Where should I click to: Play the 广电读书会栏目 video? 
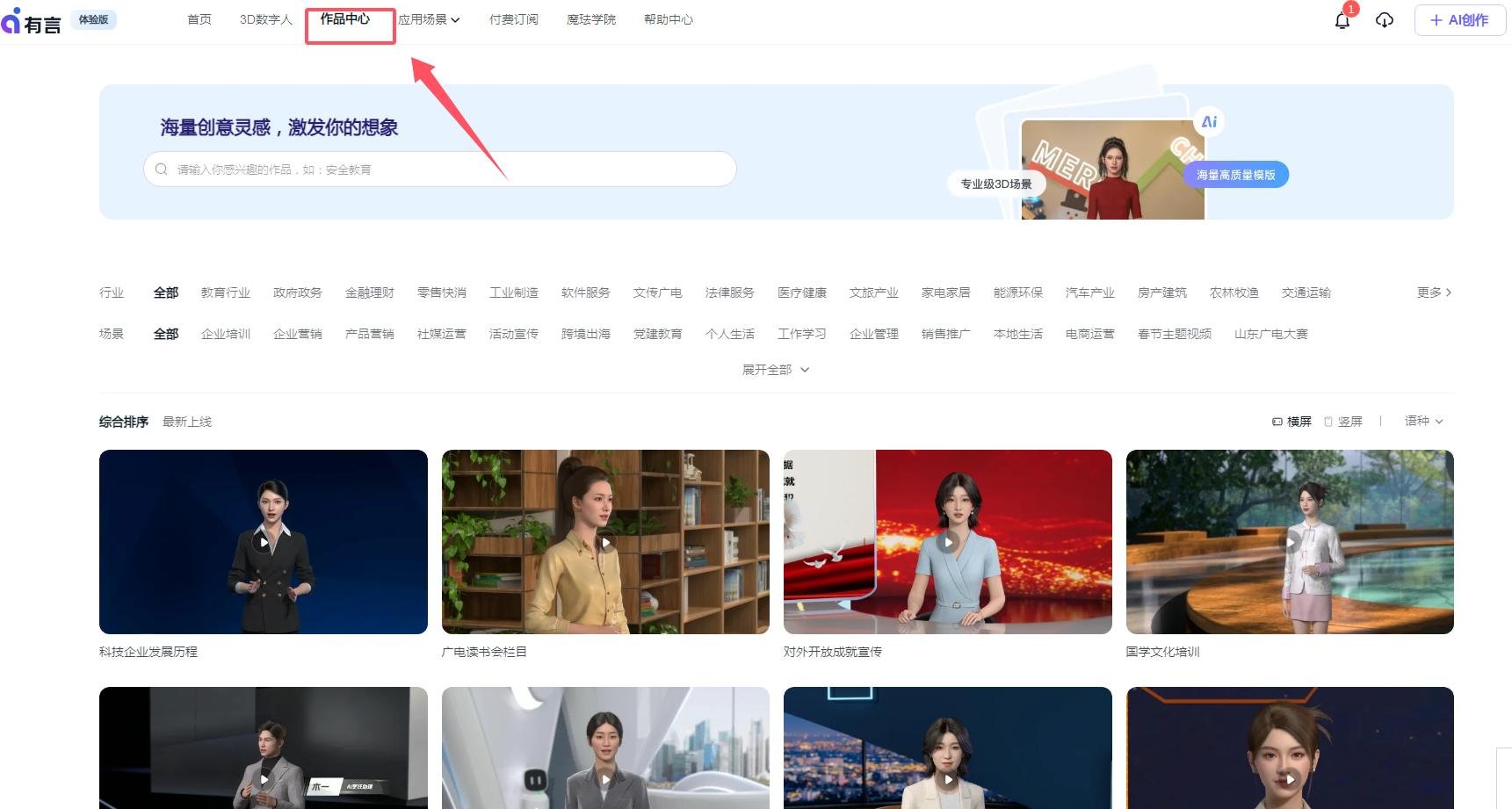(x=604, y=542)
